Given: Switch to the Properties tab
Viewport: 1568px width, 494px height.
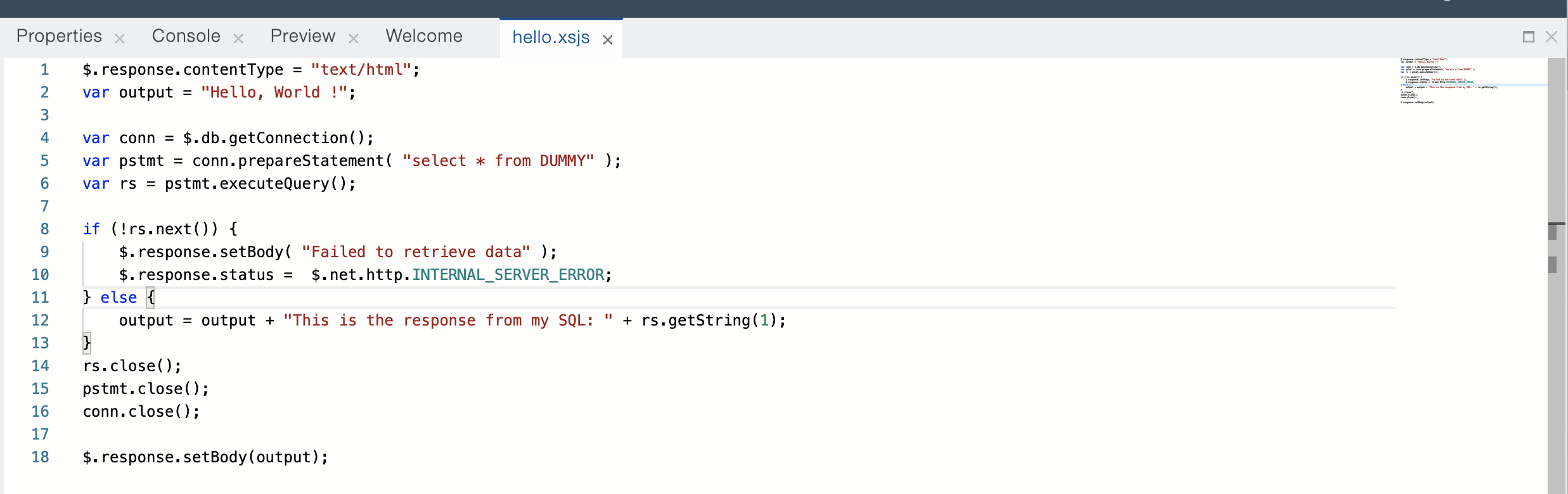Looking at the screenshot, I should point(59,36).
